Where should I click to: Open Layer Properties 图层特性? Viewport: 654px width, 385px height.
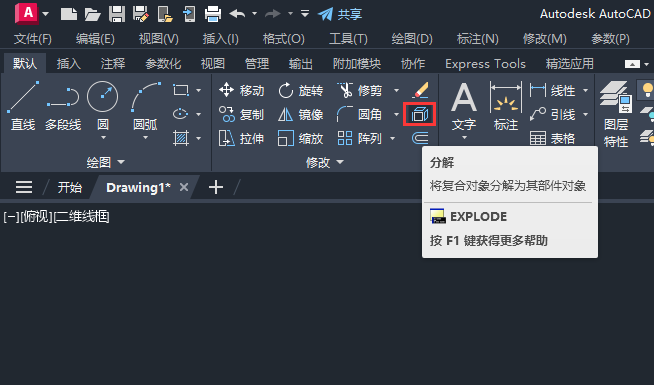point(616,114)
